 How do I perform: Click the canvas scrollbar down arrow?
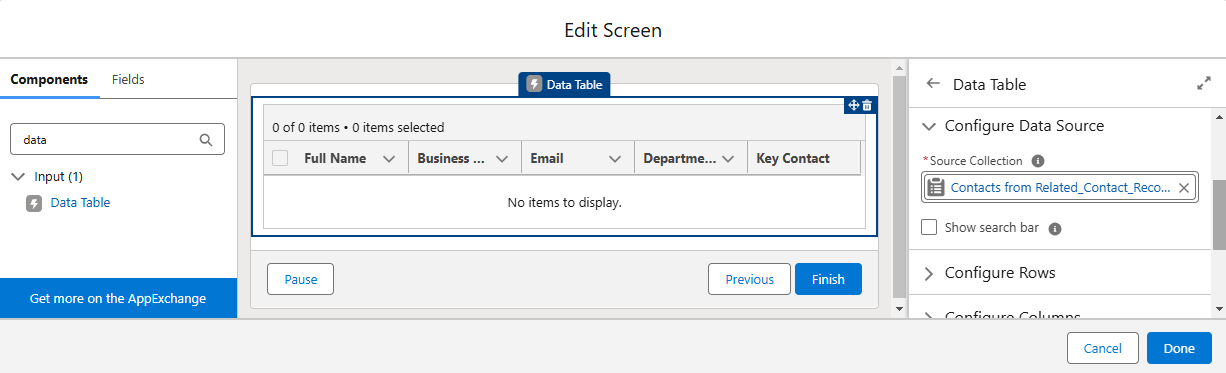coord(898,309)
